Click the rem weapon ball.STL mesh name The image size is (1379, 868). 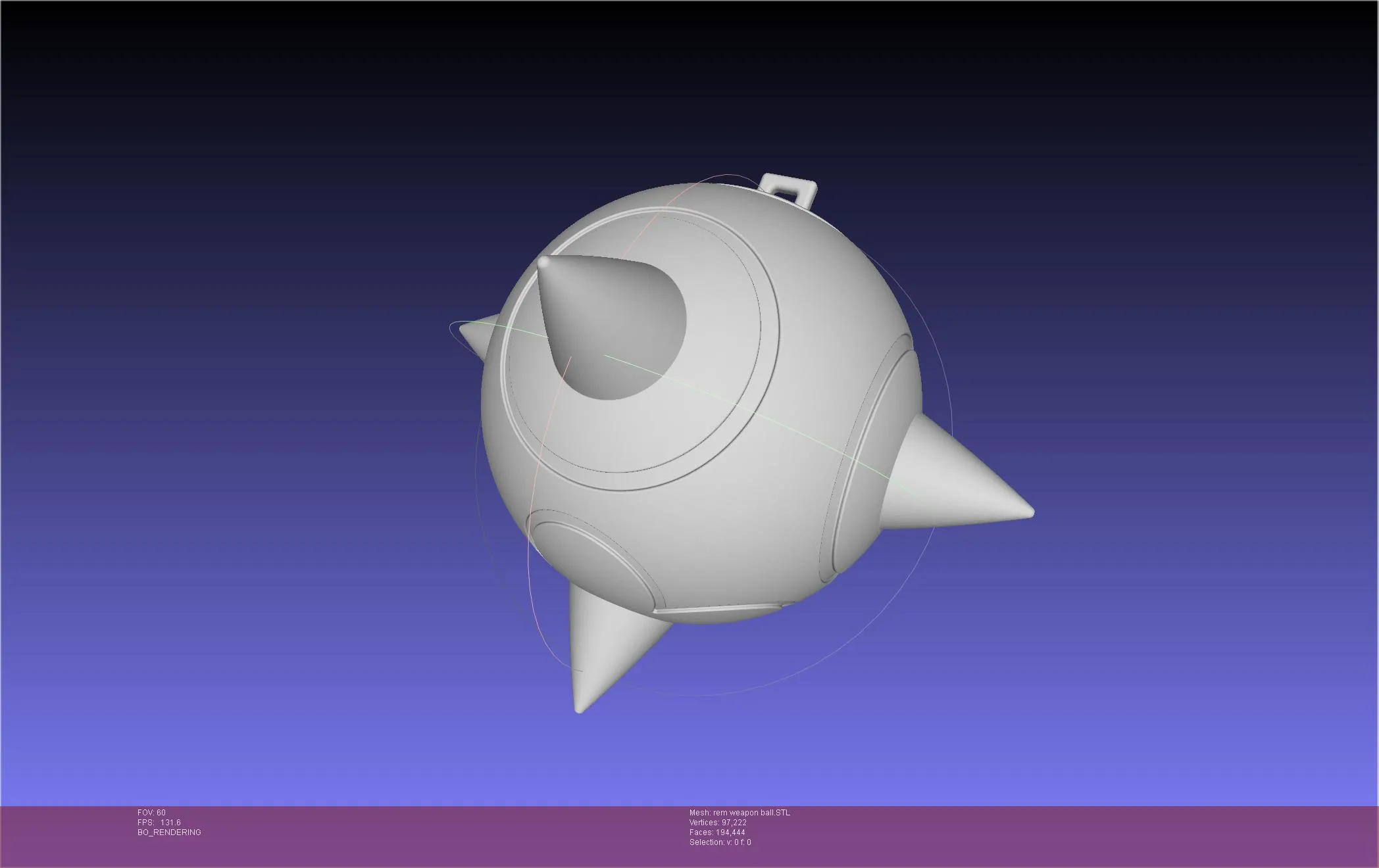[x=740, y=811]
